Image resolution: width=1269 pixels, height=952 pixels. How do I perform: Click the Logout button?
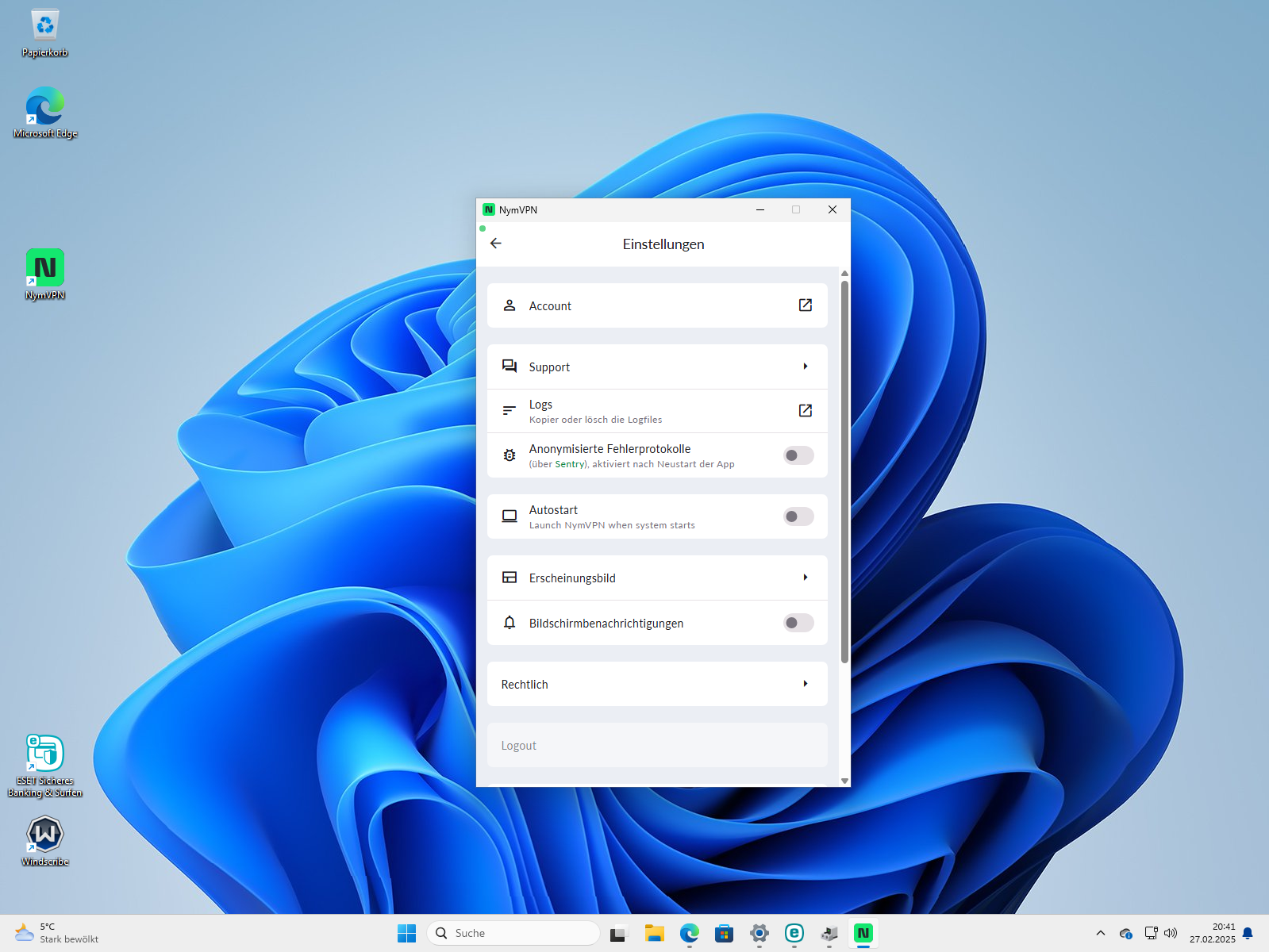(x=657, y=745)
